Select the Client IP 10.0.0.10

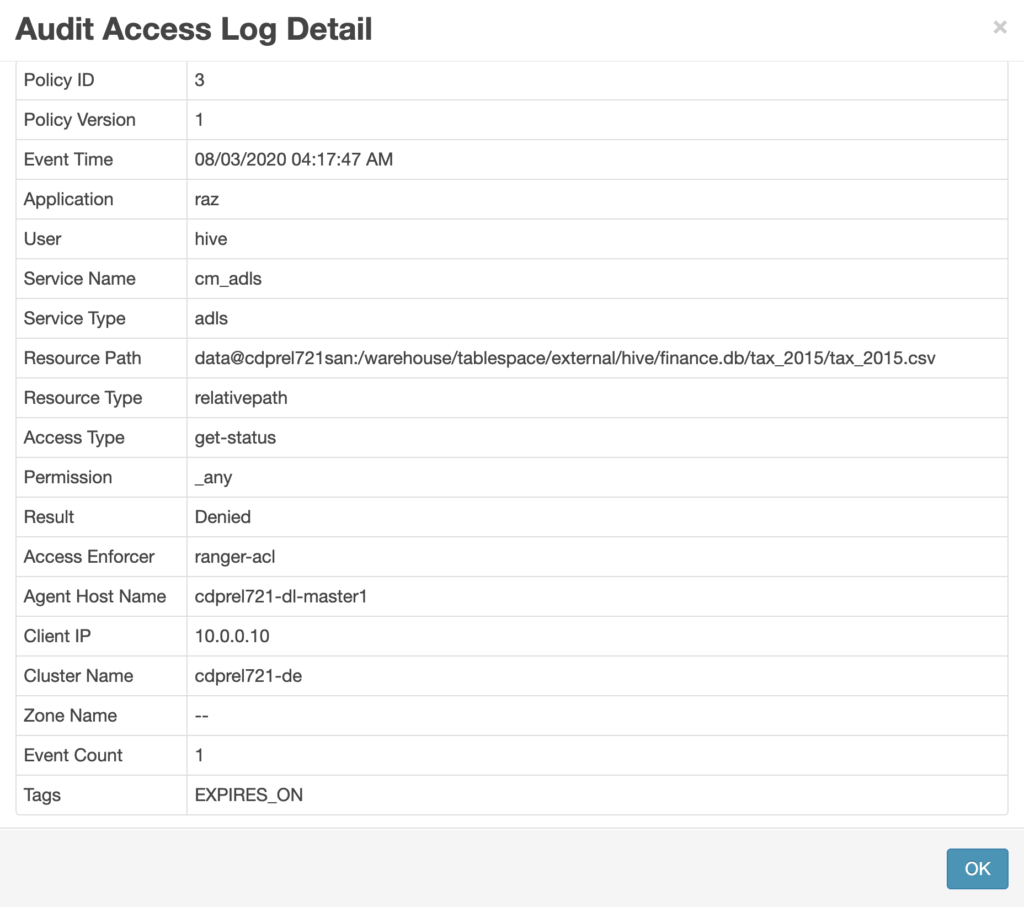click(226, 636)
